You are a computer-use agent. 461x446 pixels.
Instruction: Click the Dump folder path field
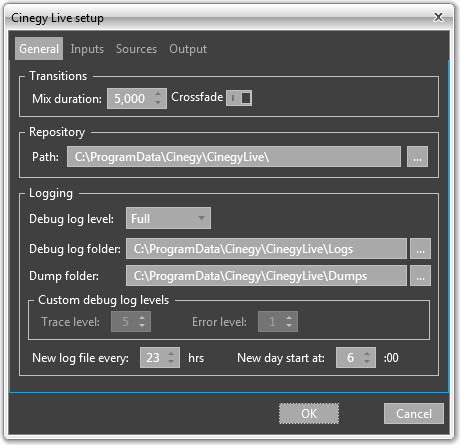tap(266, 276)
